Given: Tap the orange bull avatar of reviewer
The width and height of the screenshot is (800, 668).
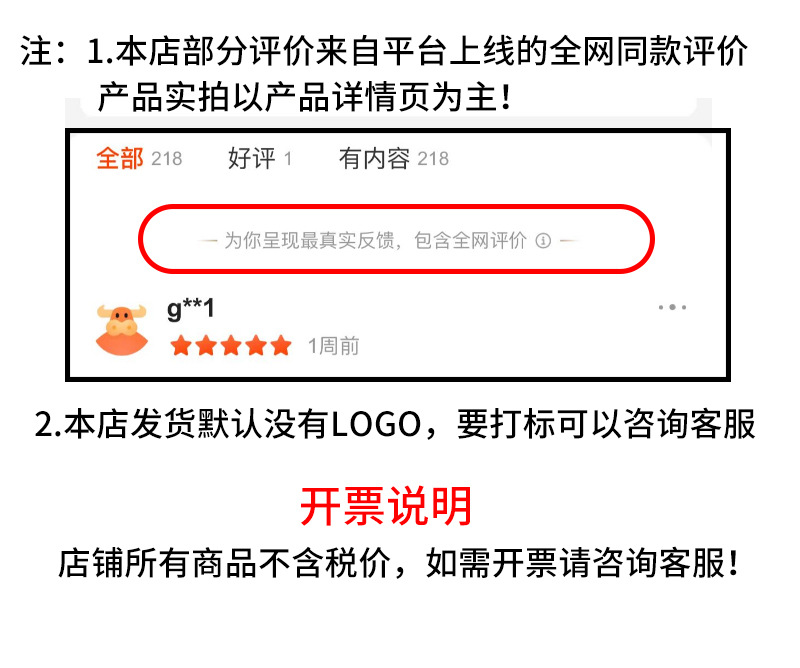Looking at the screenshot, I should pyautogui.click(x=122, y=329).
